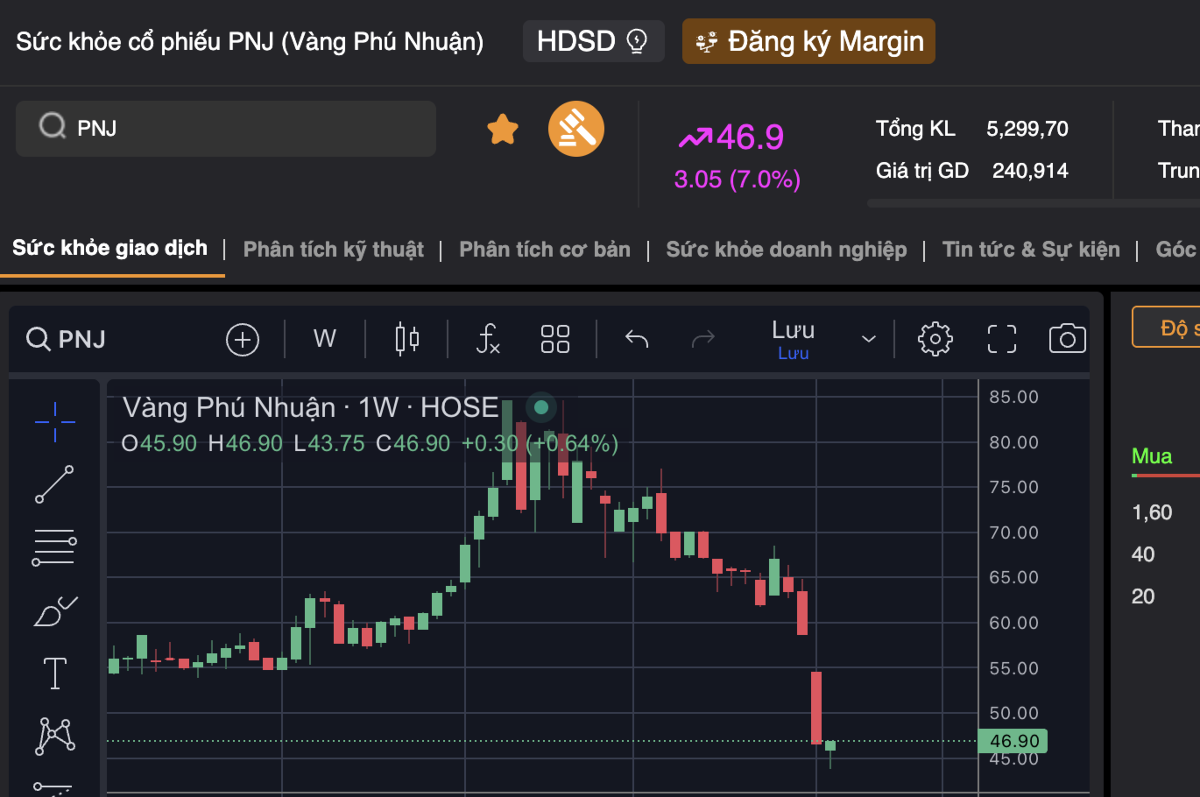Open the fx indicators menu
1200x797 pixels.
coord(487,339)
